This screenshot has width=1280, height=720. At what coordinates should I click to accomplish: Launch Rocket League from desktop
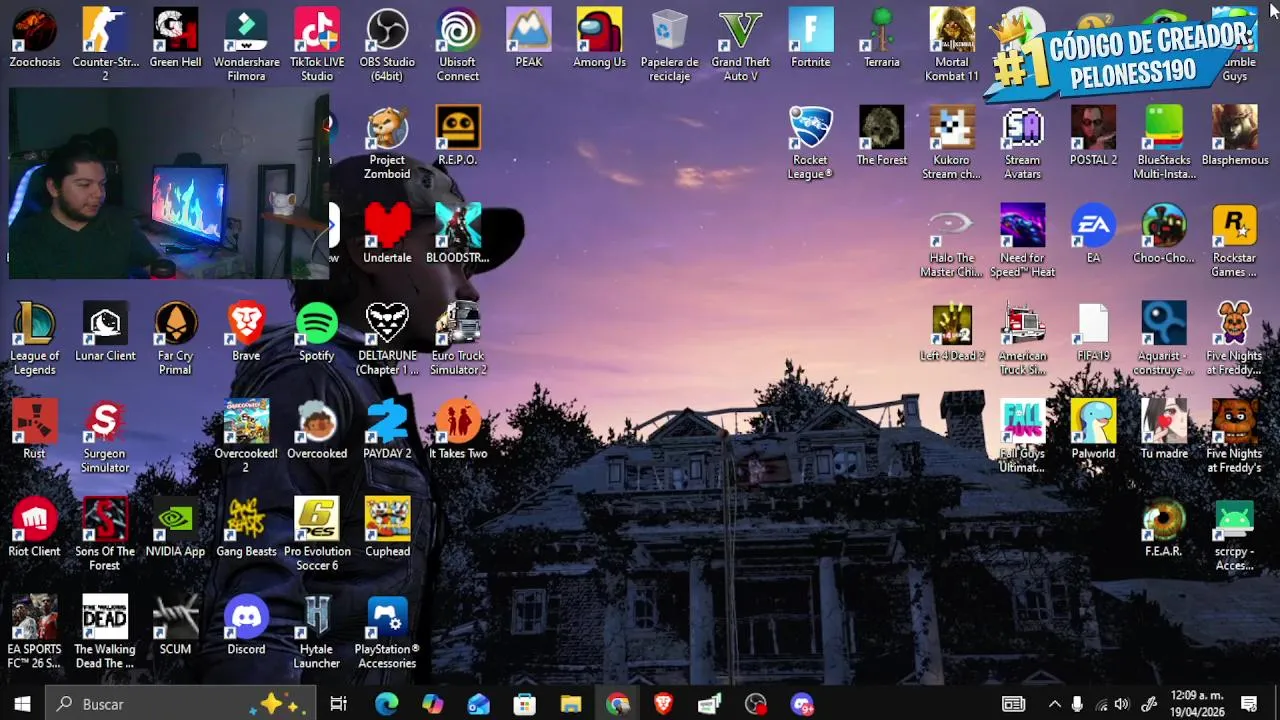[x=811, y=144]
